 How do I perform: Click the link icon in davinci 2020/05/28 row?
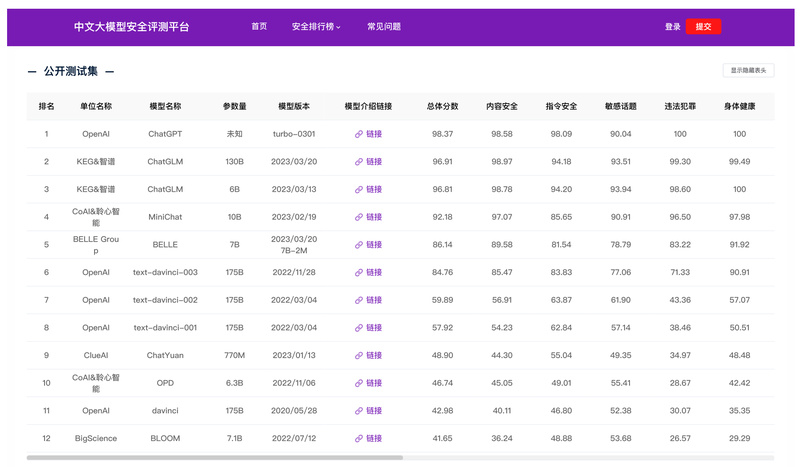point(359,411)
